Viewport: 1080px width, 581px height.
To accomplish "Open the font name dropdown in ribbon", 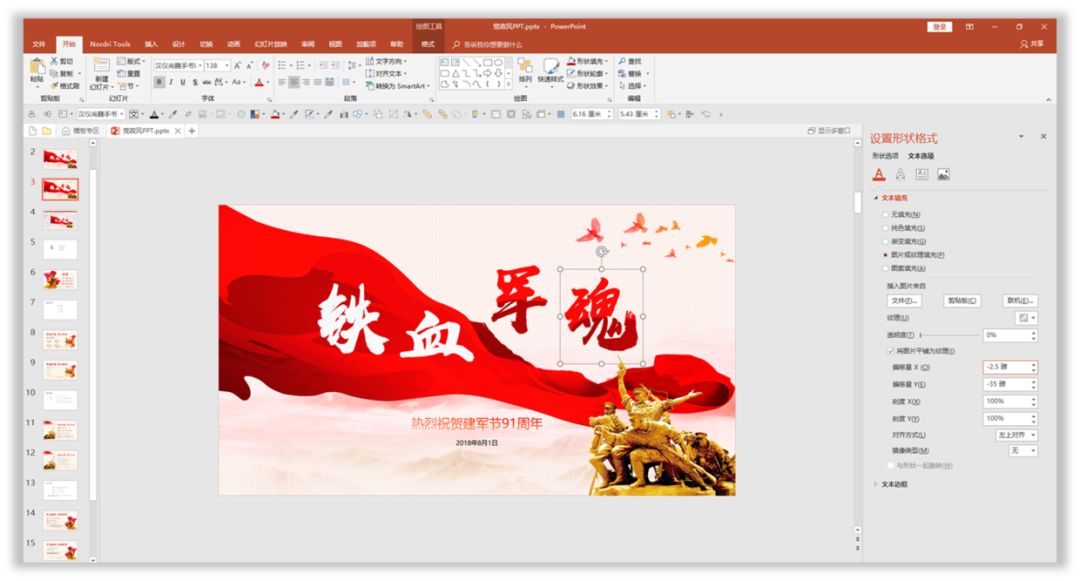I will [200, 65].
